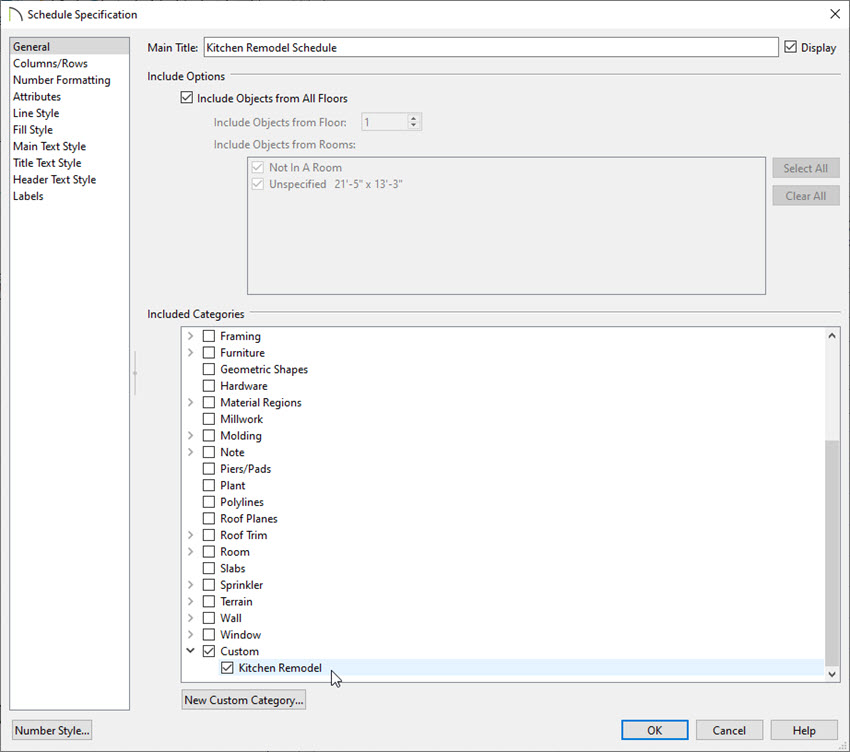The width and height of the screenshot is (850, 752).
Task: Expand the Furniture category tree
Action: click(x=191, y=352)
